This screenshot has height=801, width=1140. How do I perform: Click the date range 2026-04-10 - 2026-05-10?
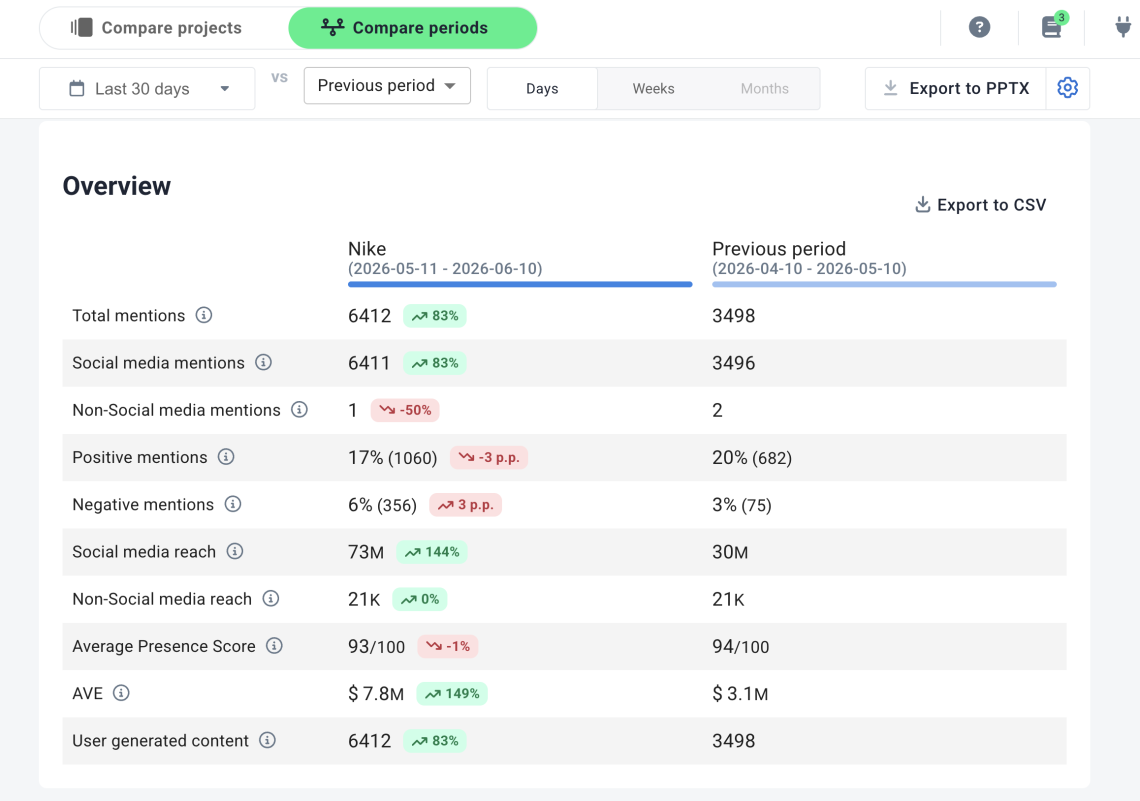point(809,269)
